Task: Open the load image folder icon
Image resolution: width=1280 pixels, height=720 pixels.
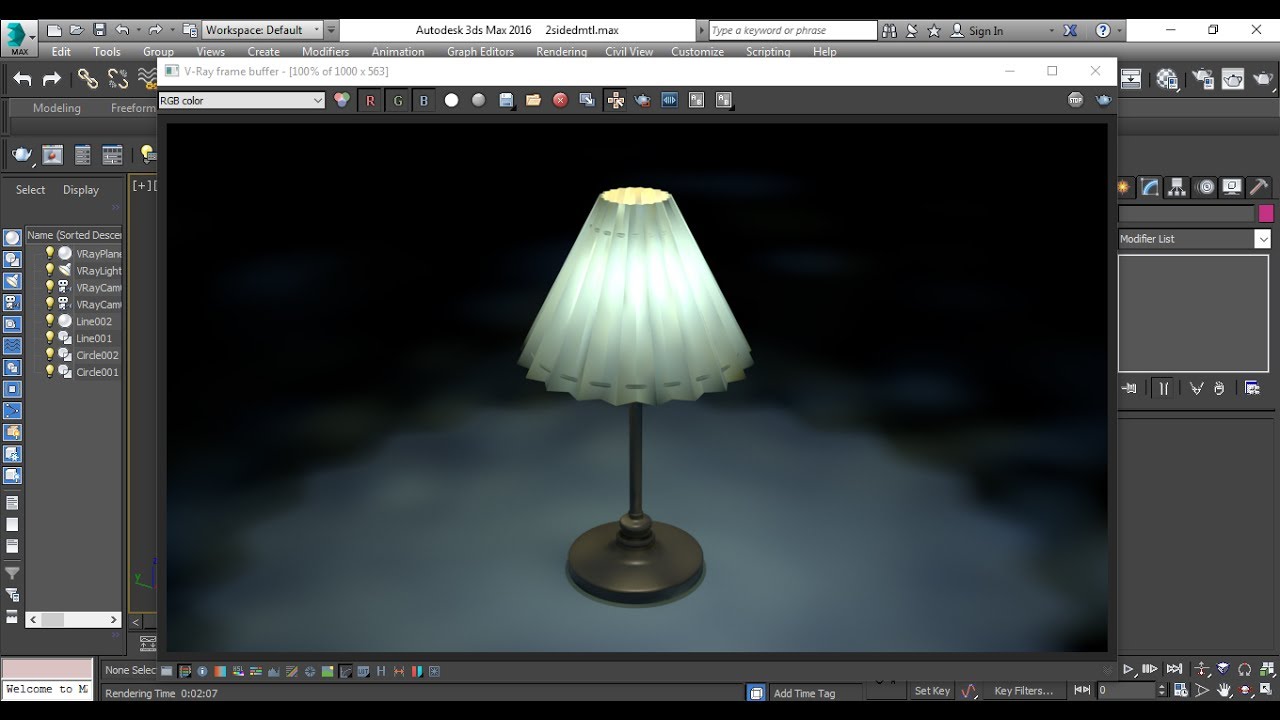Action: point(533,100)
